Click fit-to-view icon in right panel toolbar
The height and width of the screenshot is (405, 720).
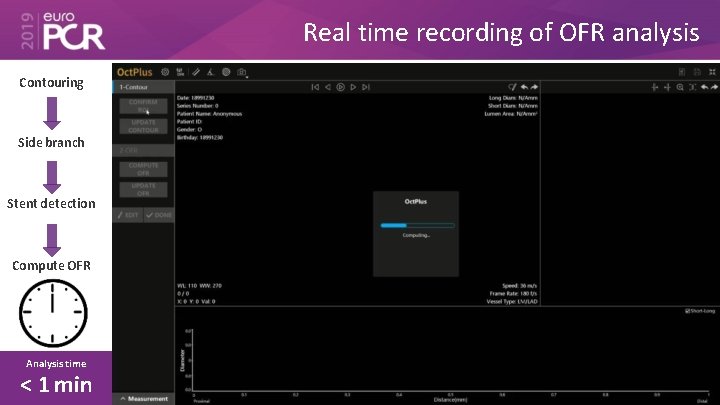[692, 87]
